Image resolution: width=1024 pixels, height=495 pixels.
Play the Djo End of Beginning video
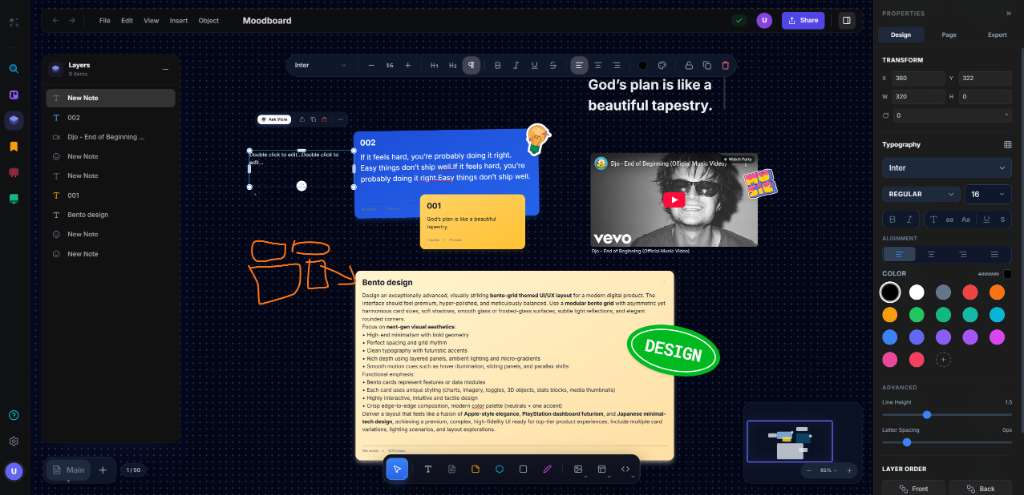674,200
